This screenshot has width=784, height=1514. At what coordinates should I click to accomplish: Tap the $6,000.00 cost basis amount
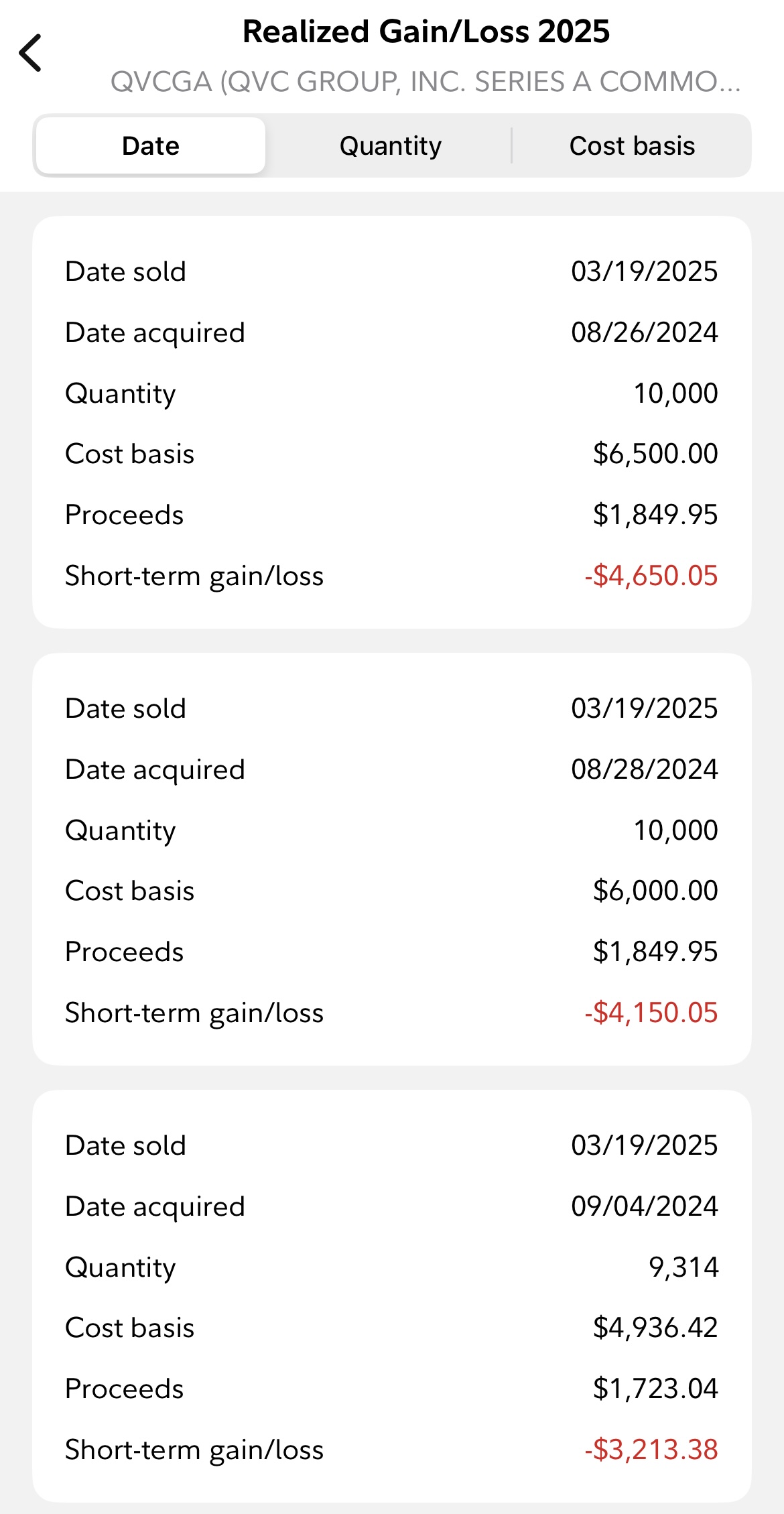coord(655,891)
